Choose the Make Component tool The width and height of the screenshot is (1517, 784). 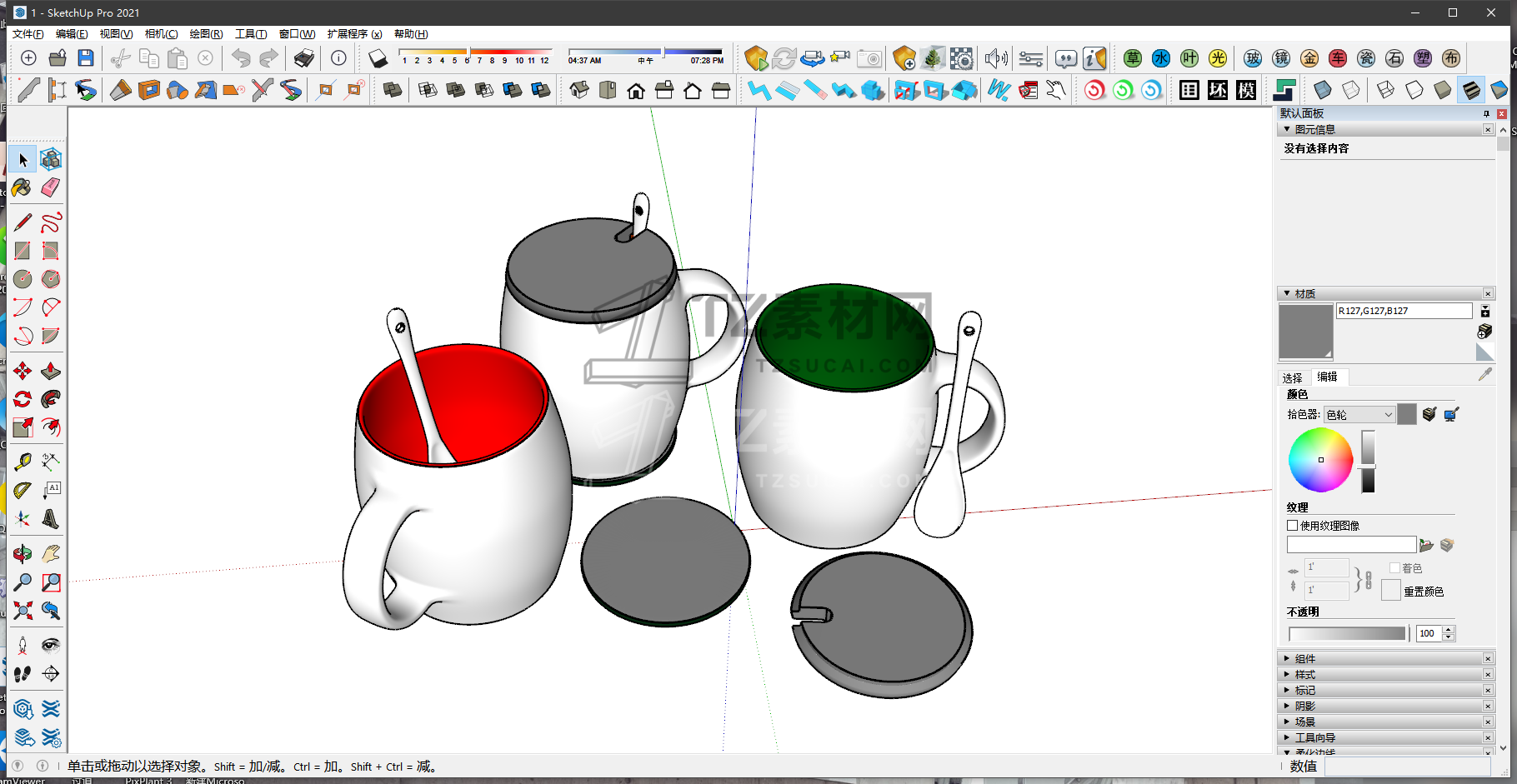[51, 159]
